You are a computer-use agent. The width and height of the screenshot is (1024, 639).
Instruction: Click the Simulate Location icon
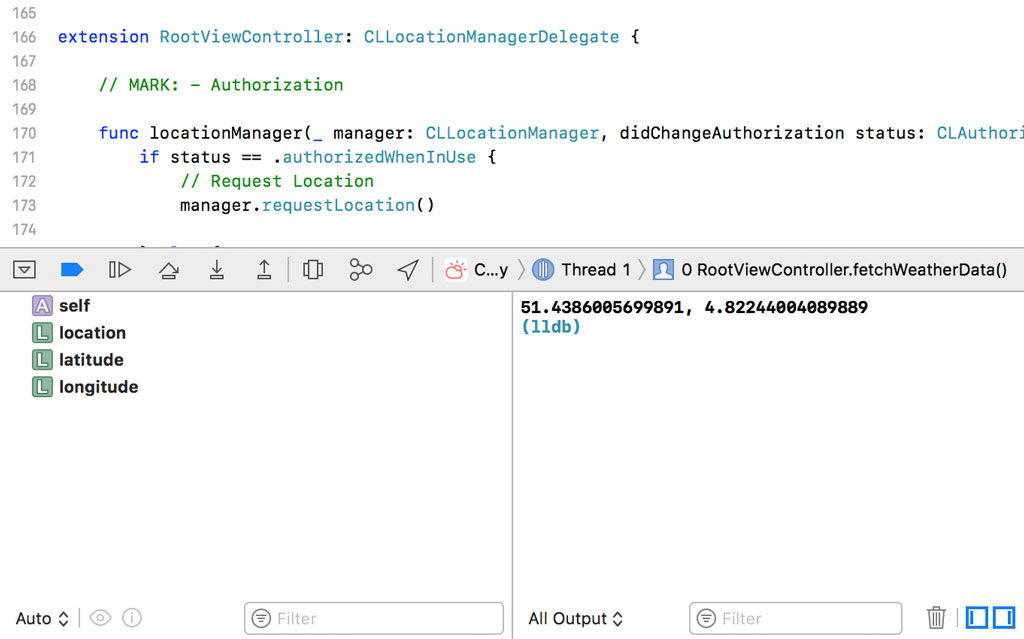point(409,269)
